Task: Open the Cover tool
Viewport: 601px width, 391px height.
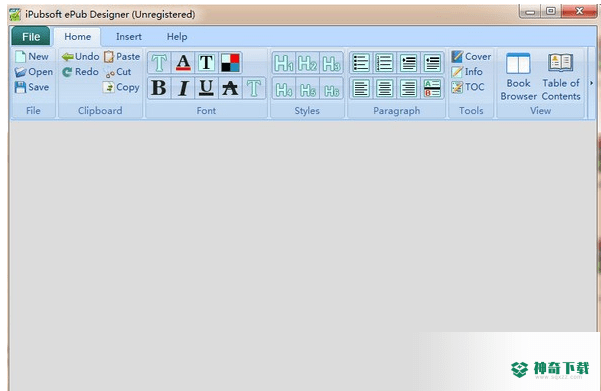Action: point(471,57)
